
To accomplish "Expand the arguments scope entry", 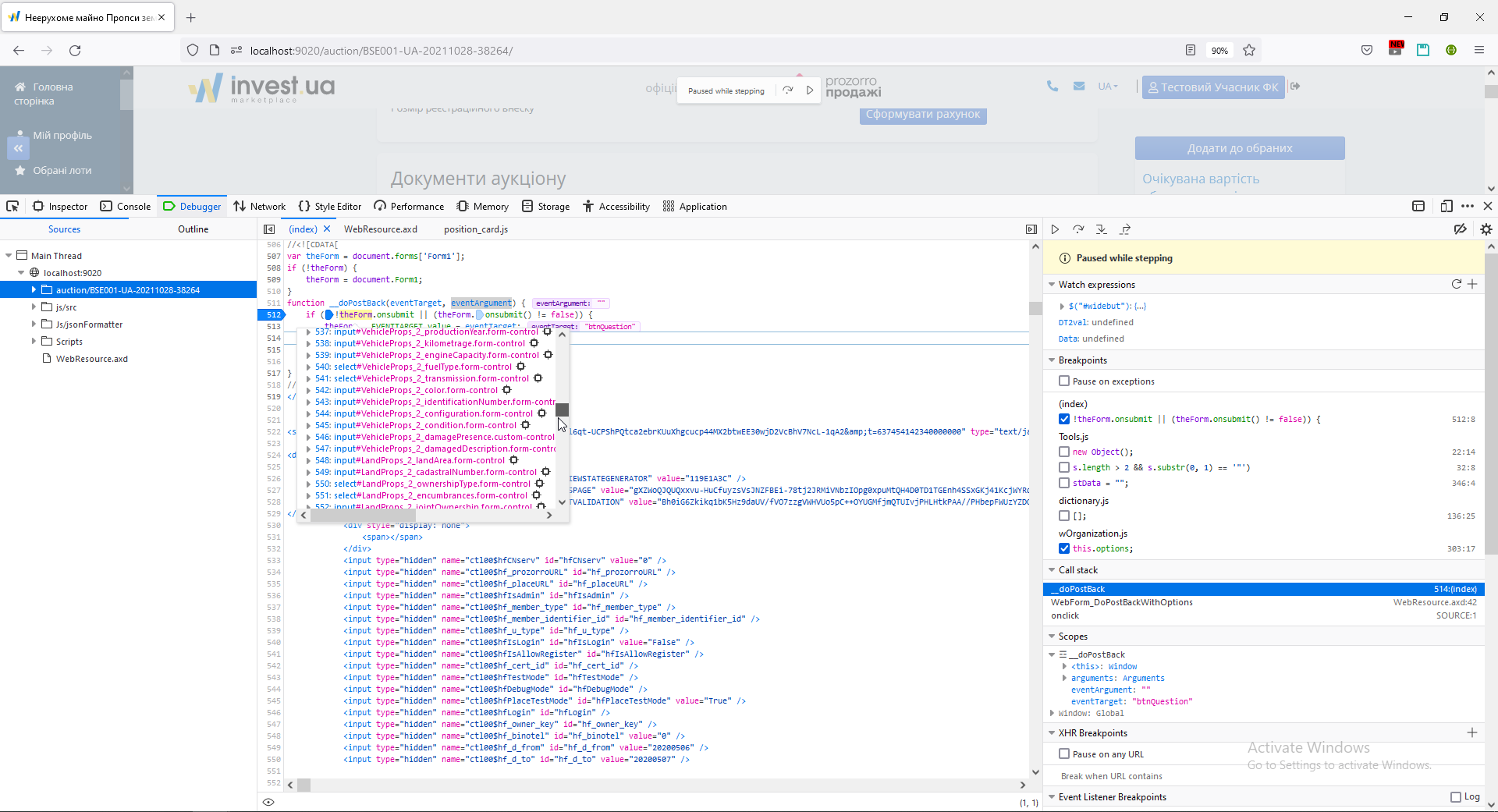I will [1064, 679].
